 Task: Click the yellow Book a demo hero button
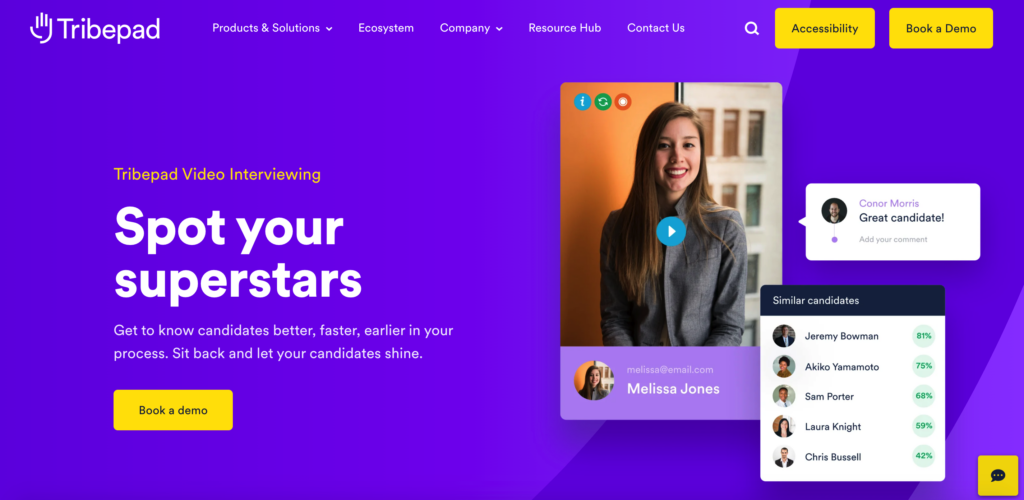[x=173, y=410]
